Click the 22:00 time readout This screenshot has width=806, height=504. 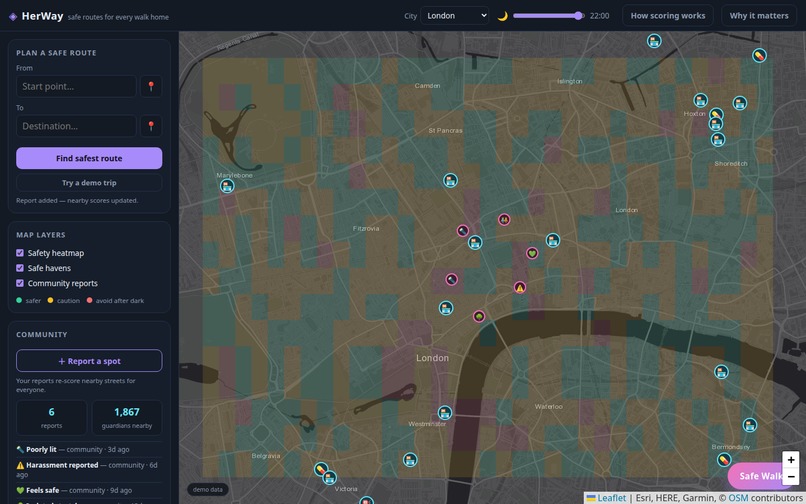(599, 16)
